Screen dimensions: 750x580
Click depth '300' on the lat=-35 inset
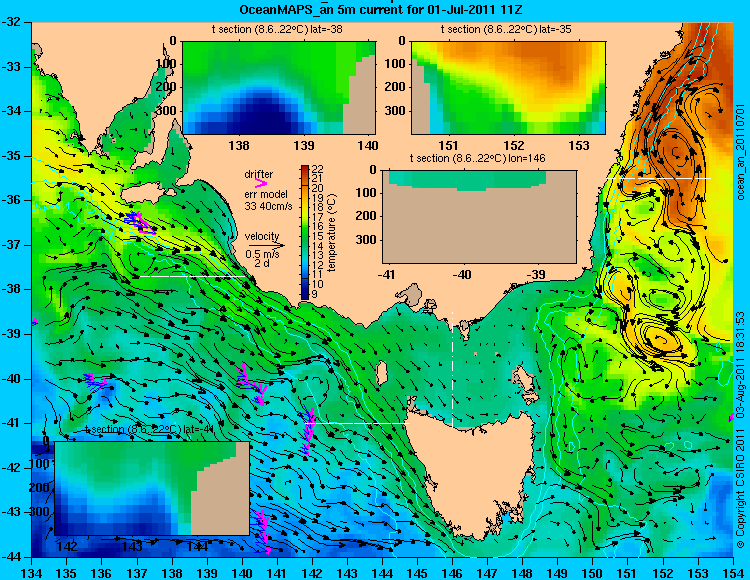point(397,111)
